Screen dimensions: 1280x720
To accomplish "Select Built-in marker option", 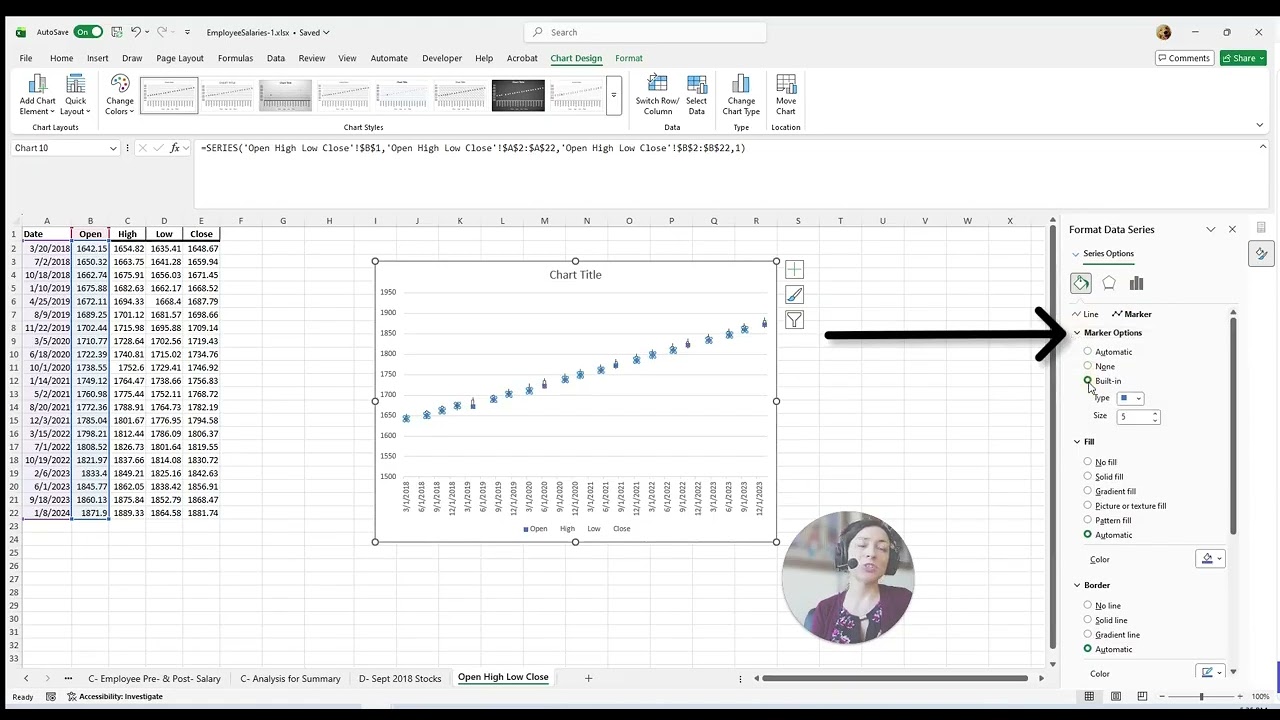I will click(x=1088, y=381).
